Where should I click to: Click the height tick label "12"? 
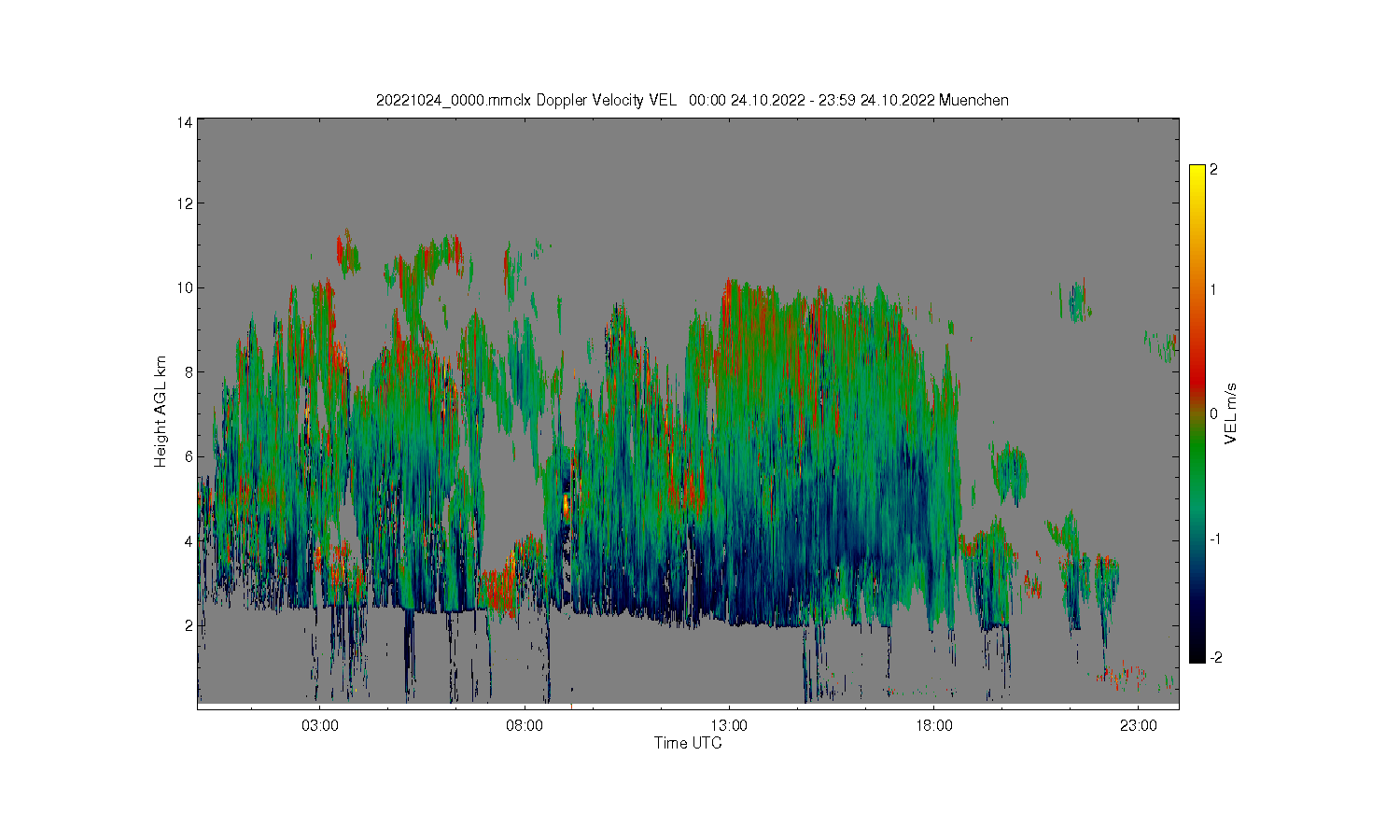coord(185,203)
